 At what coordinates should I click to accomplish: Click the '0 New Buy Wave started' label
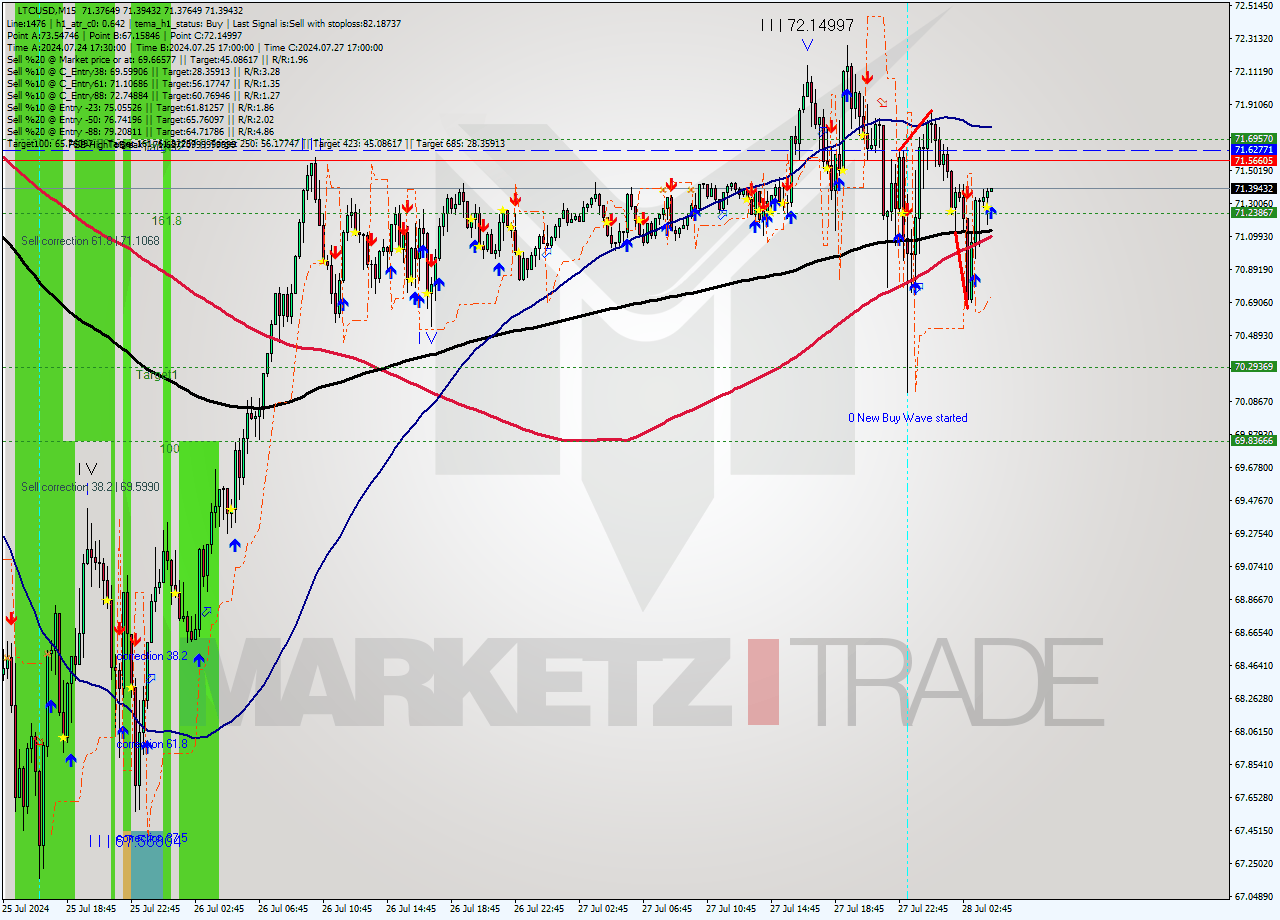pyautogui.click(x=908, y=418)
